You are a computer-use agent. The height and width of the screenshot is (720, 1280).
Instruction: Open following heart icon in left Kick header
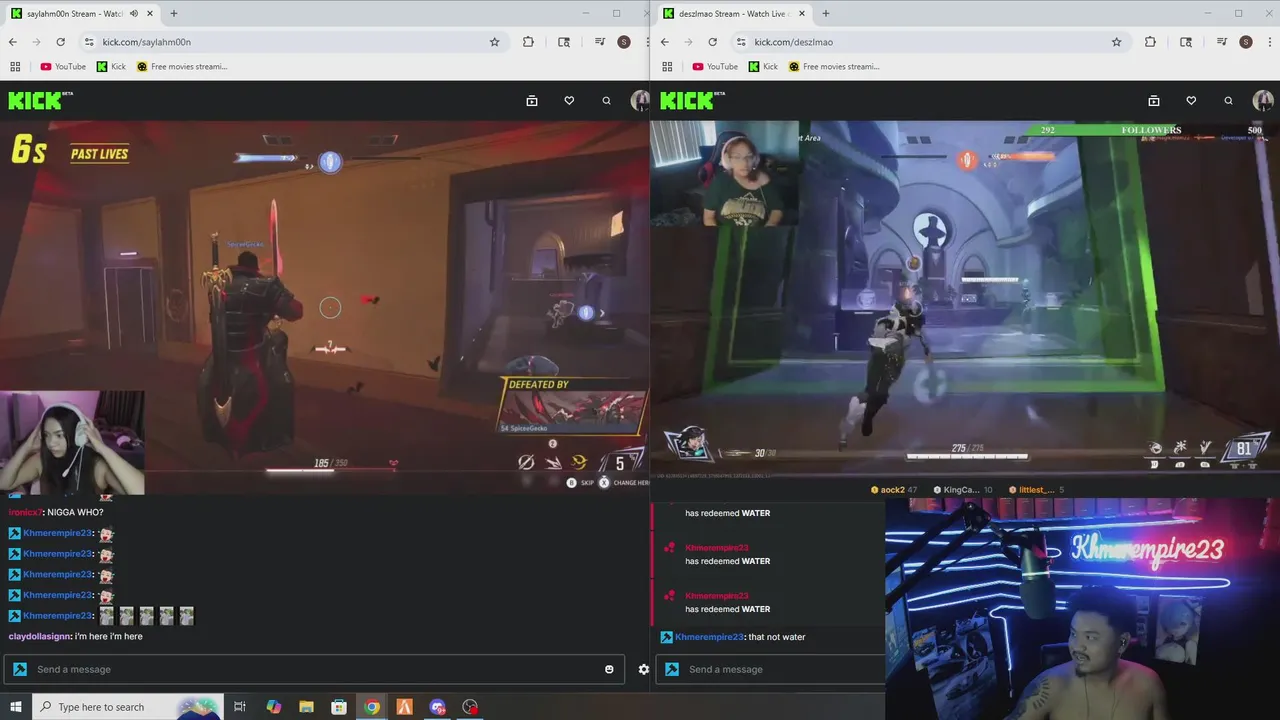click(x=569, y=100)
